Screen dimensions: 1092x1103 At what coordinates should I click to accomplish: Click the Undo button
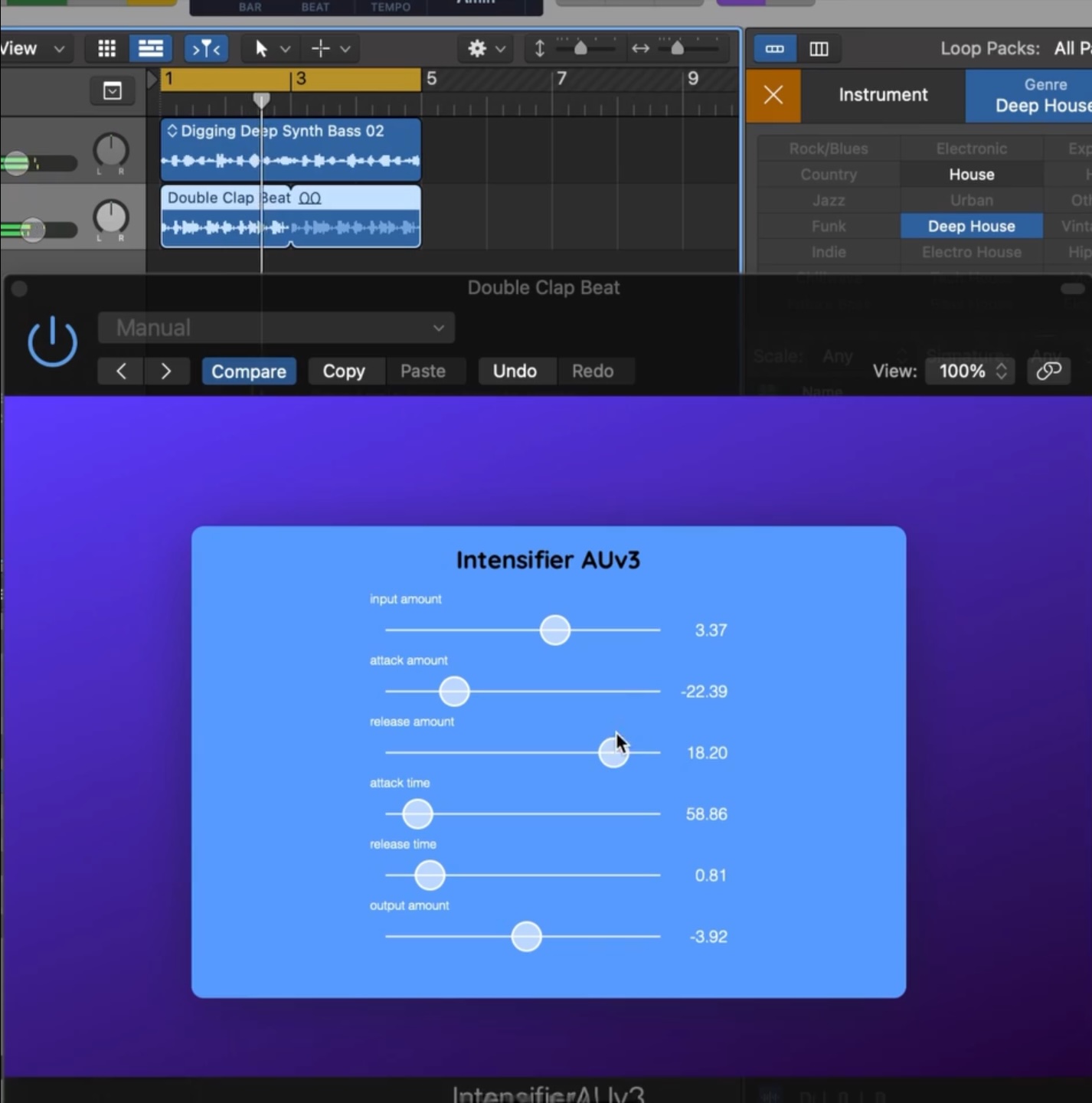pyautogui.click(x=515, y=371)
